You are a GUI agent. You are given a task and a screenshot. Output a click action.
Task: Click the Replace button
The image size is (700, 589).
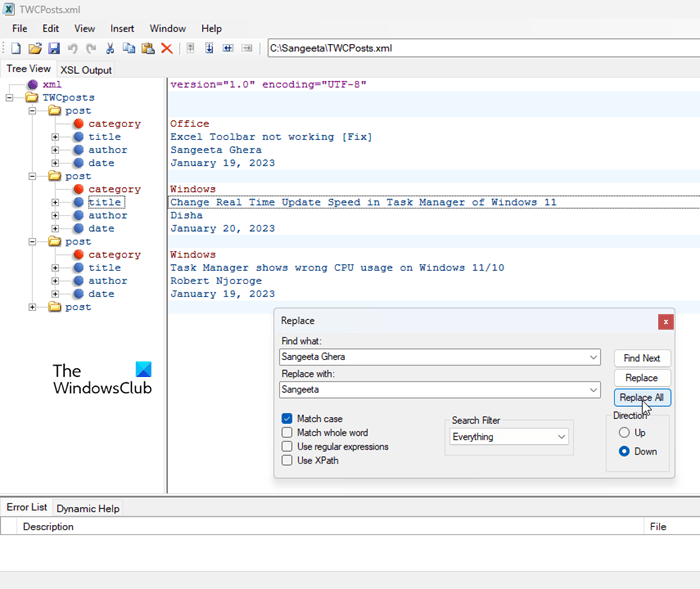(642, 378)
